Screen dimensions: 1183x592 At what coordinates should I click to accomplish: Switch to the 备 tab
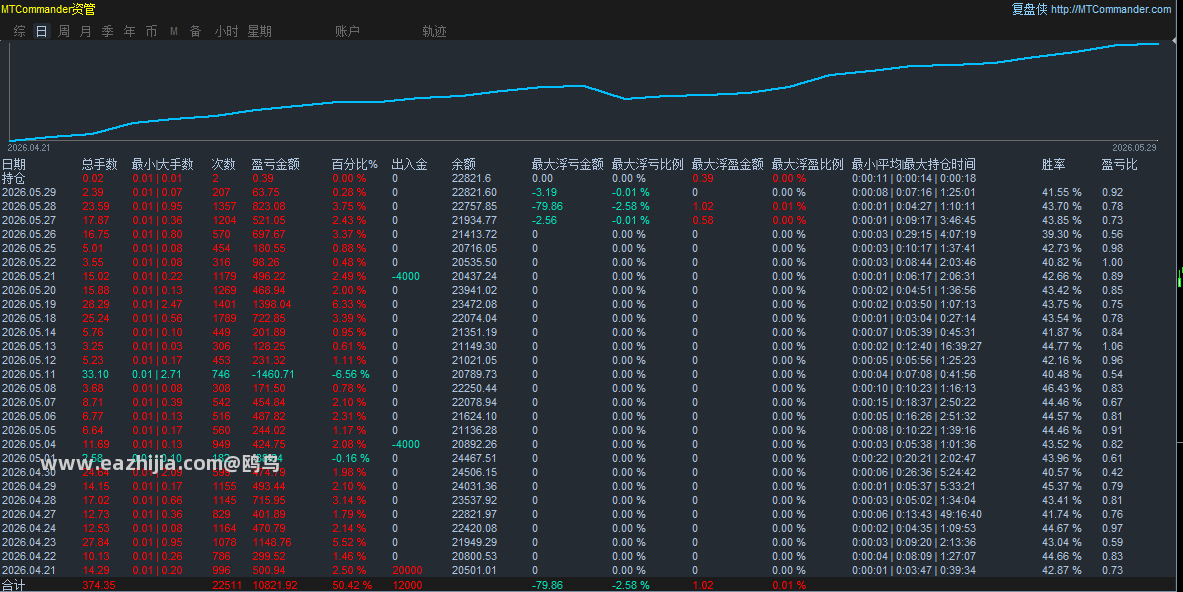pyautogui.click(x=195, y=31)
